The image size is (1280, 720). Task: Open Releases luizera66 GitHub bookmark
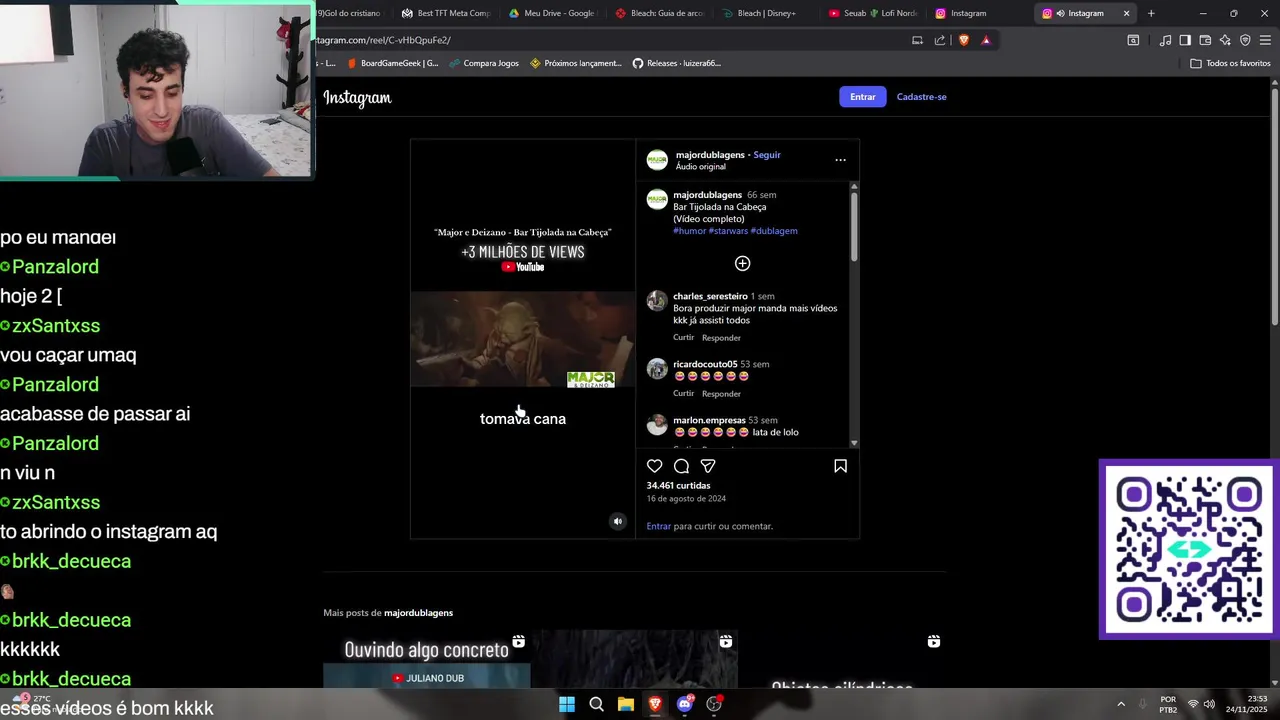click(676, 63)
